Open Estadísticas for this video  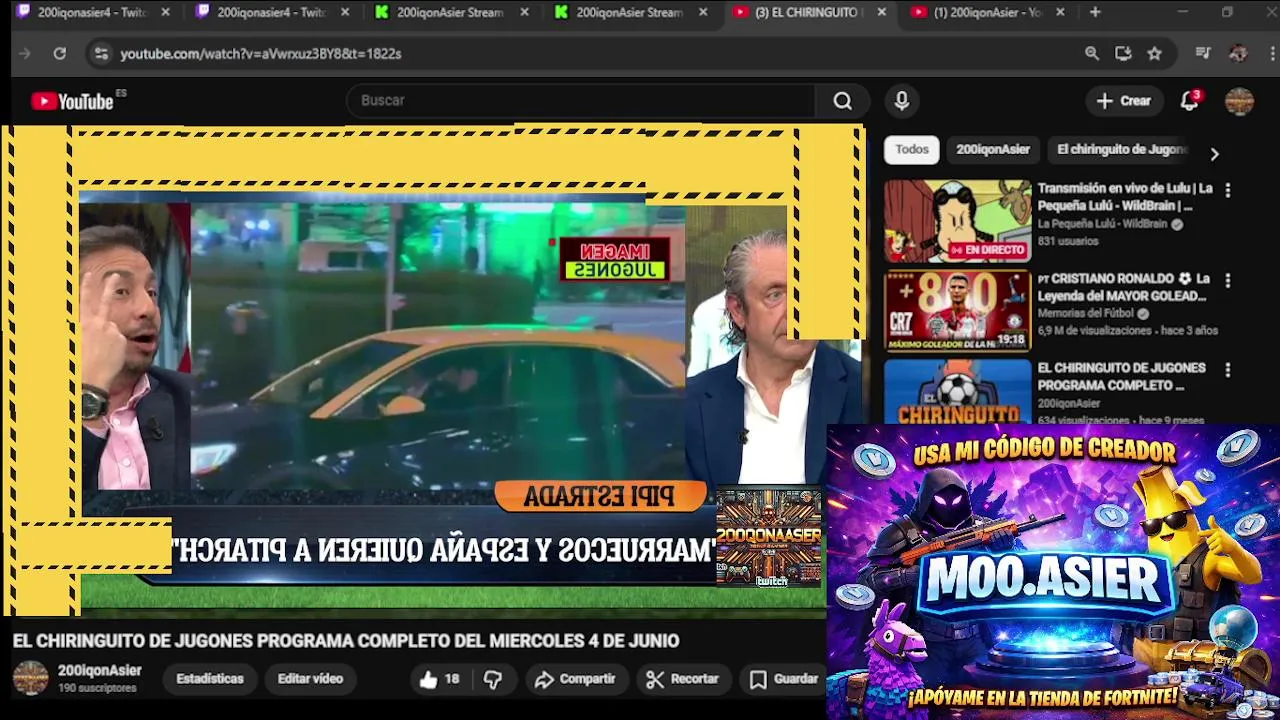pos(210,679)
